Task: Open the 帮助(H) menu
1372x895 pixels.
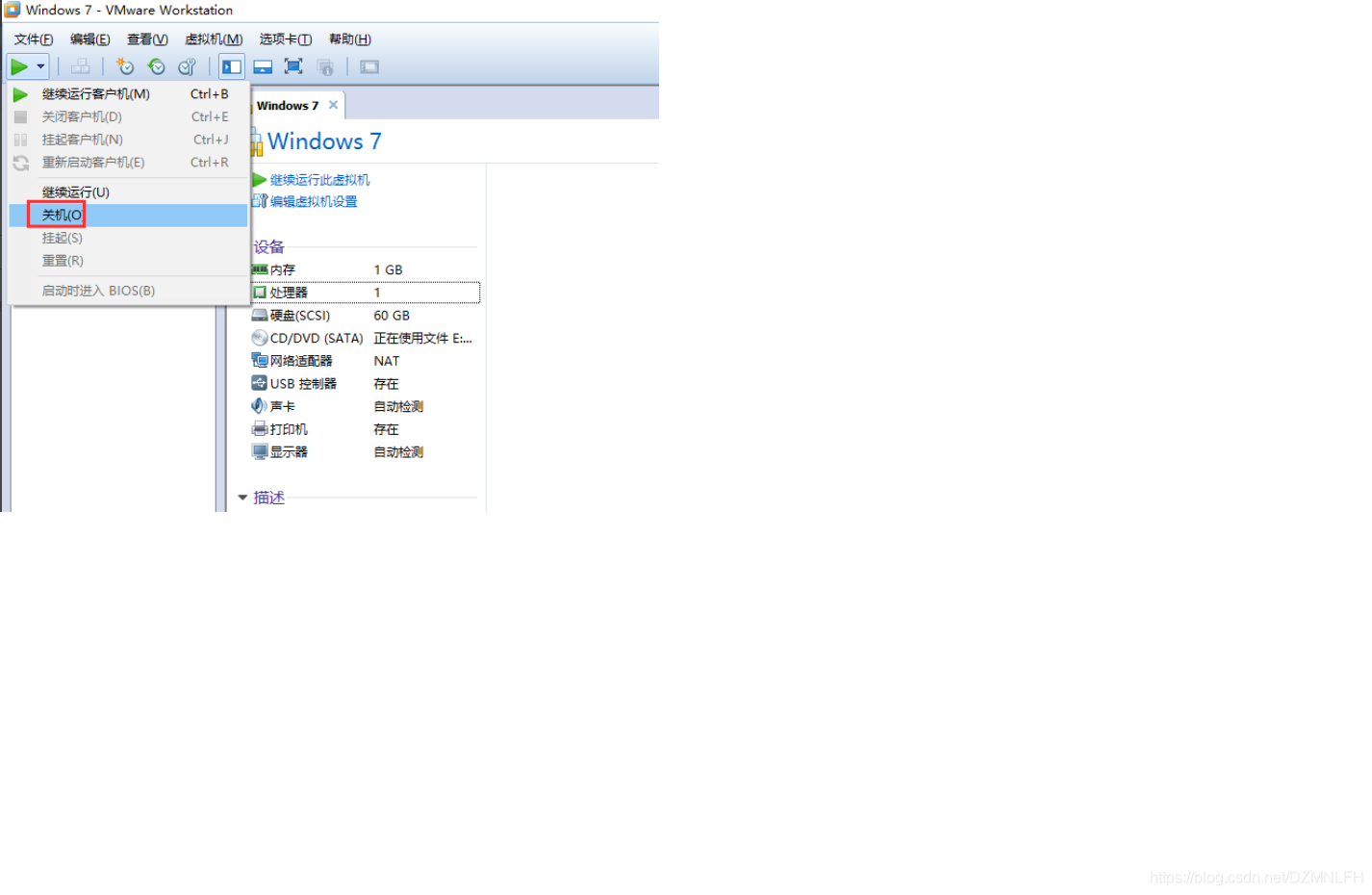Action: pos(350,39)
